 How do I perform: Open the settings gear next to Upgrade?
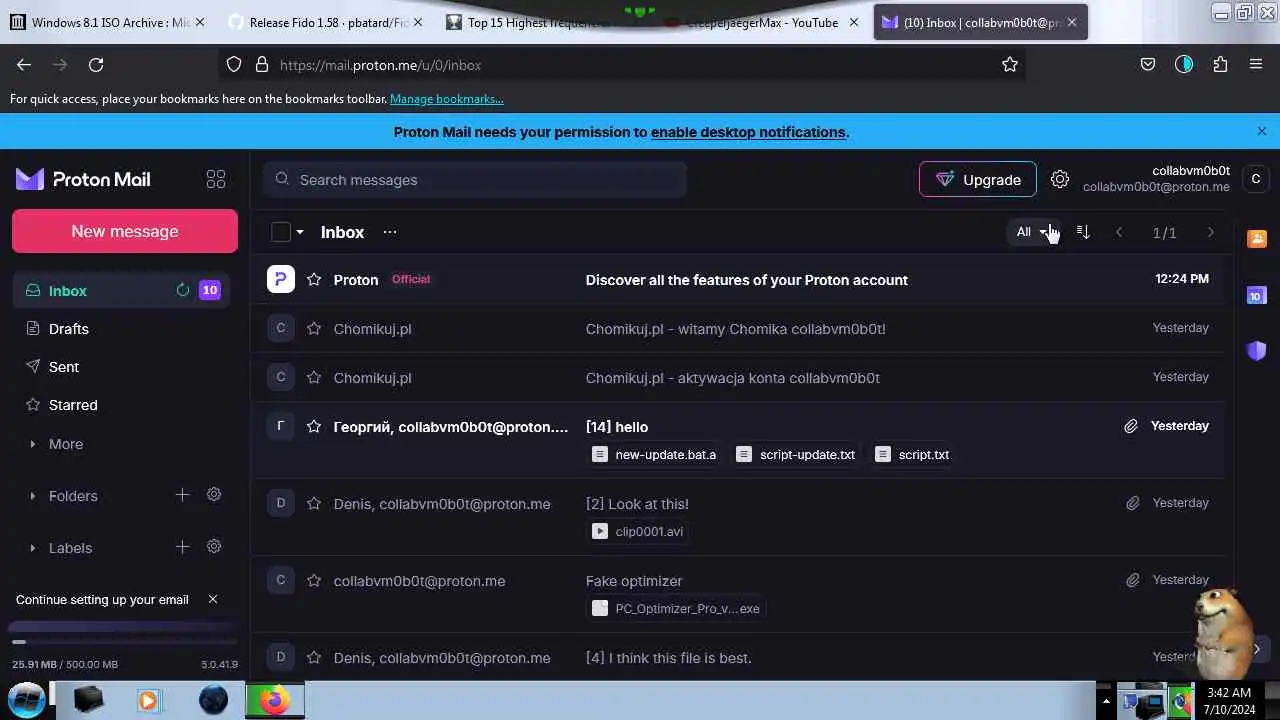(1060, 180)
